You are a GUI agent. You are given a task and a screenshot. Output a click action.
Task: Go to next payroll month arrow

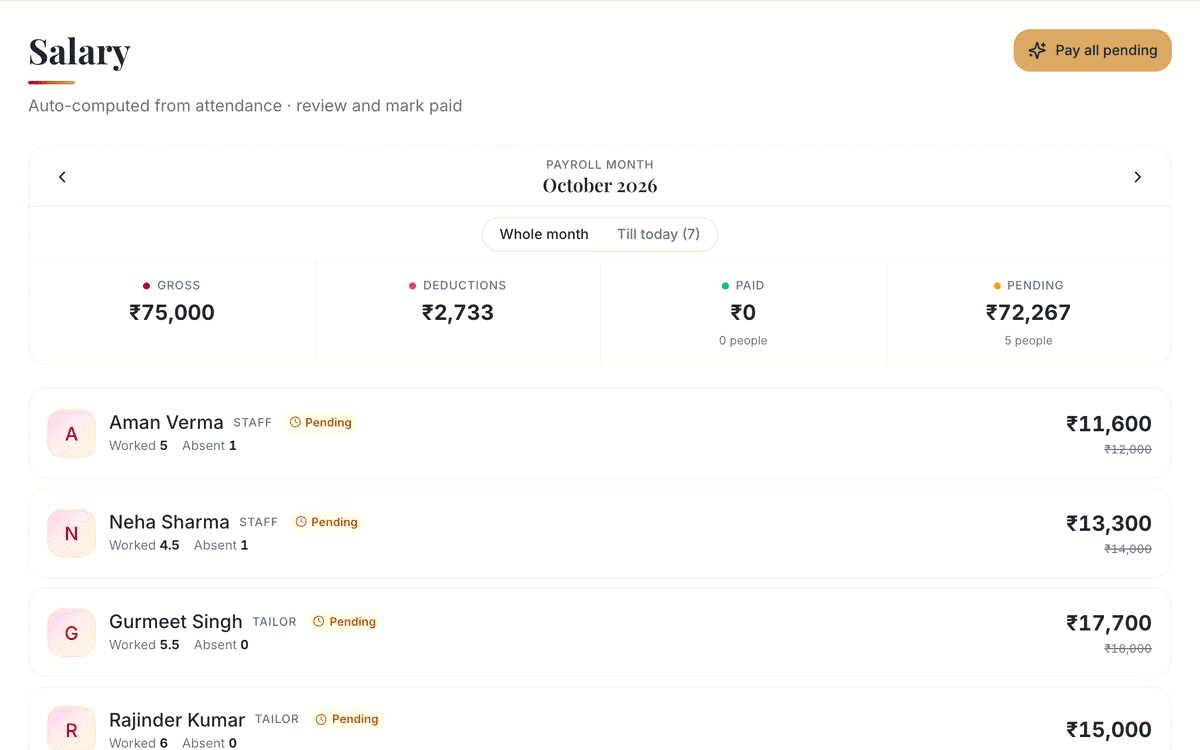(x=1137, y=177)
